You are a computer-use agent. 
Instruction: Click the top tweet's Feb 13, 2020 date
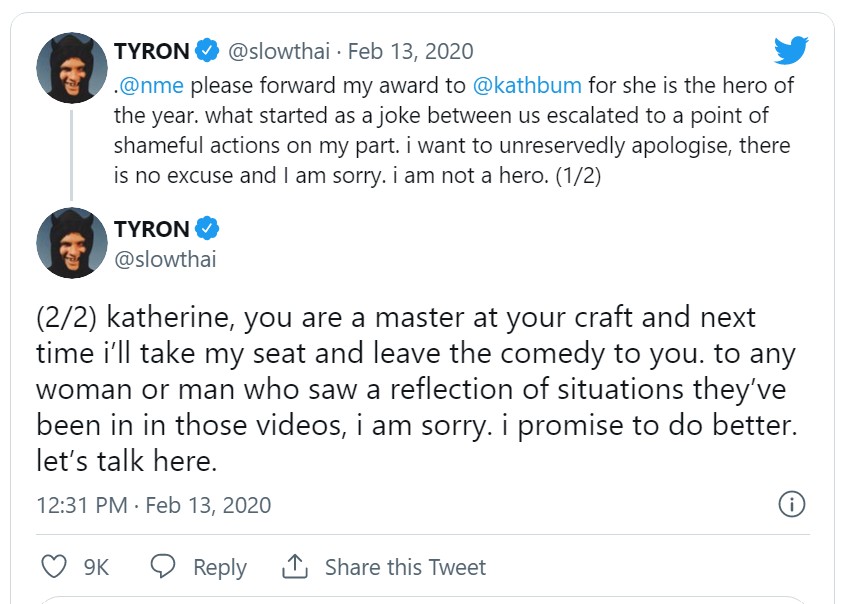[410, 51]
